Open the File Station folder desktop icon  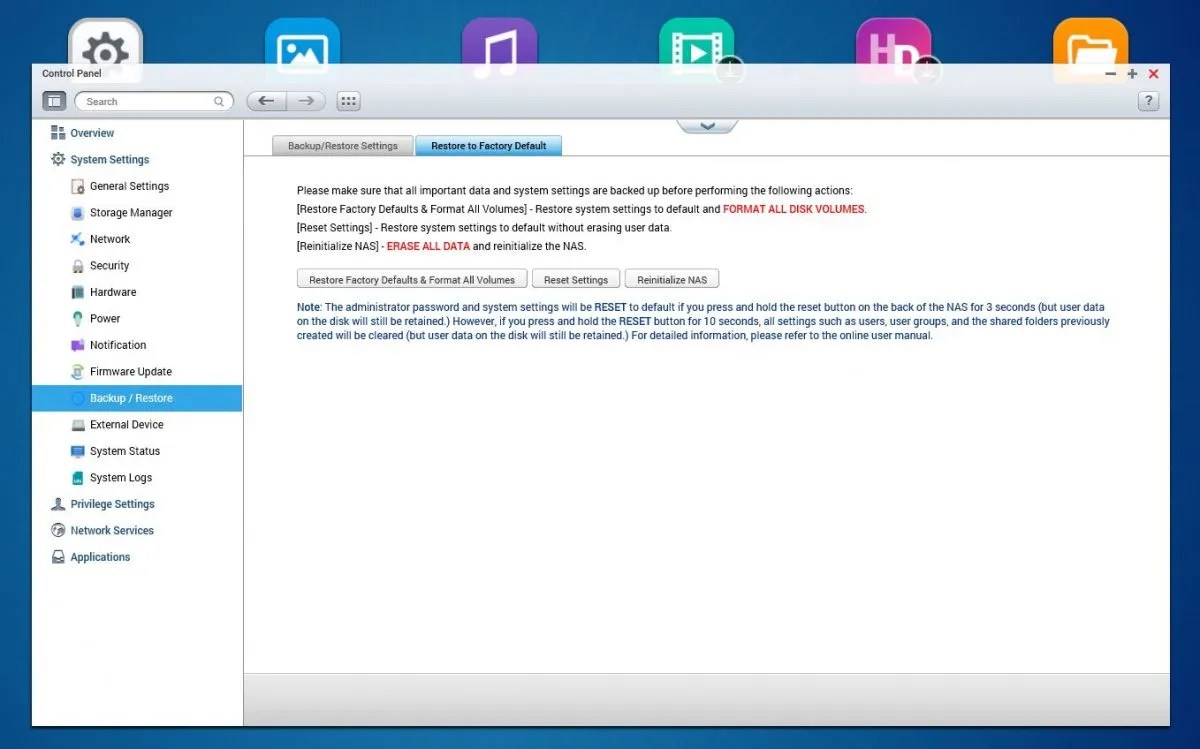(x=1091, y=52)
